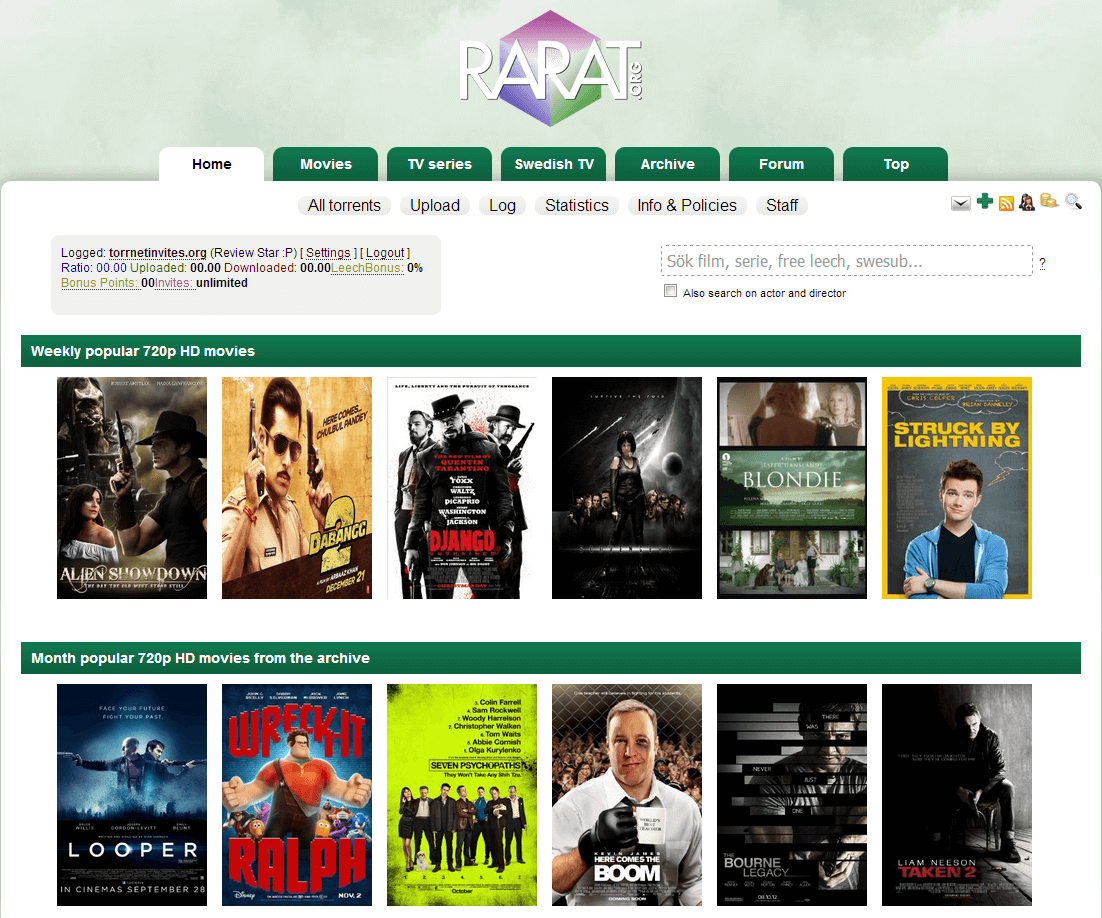Image resolution: width=1102 pixels, height=918 pixels.
Task: Click the Logout link
Action: coord(385,253)
